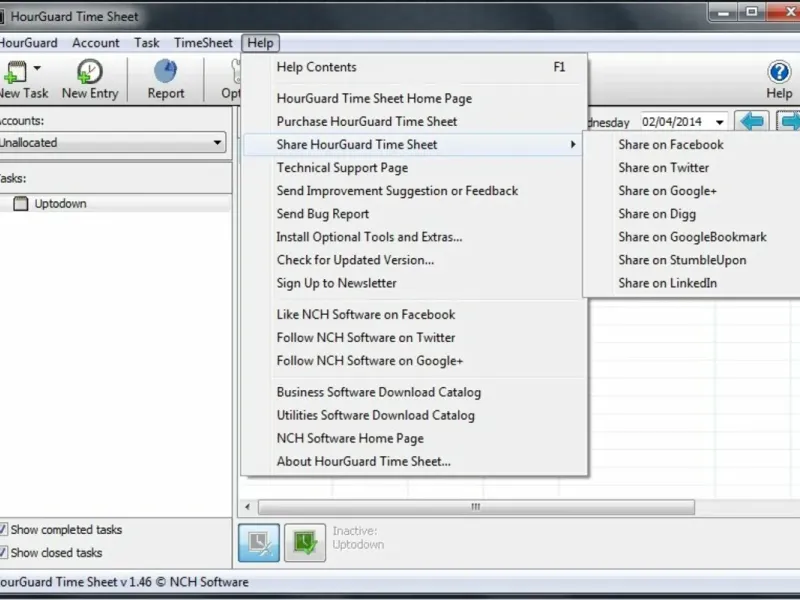Open the Account menu
This screenshot has height=600, width=800.
95,43
